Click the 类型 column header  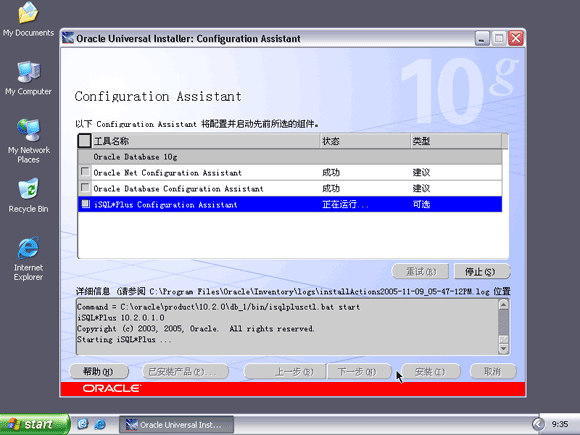tap(456, 141)
